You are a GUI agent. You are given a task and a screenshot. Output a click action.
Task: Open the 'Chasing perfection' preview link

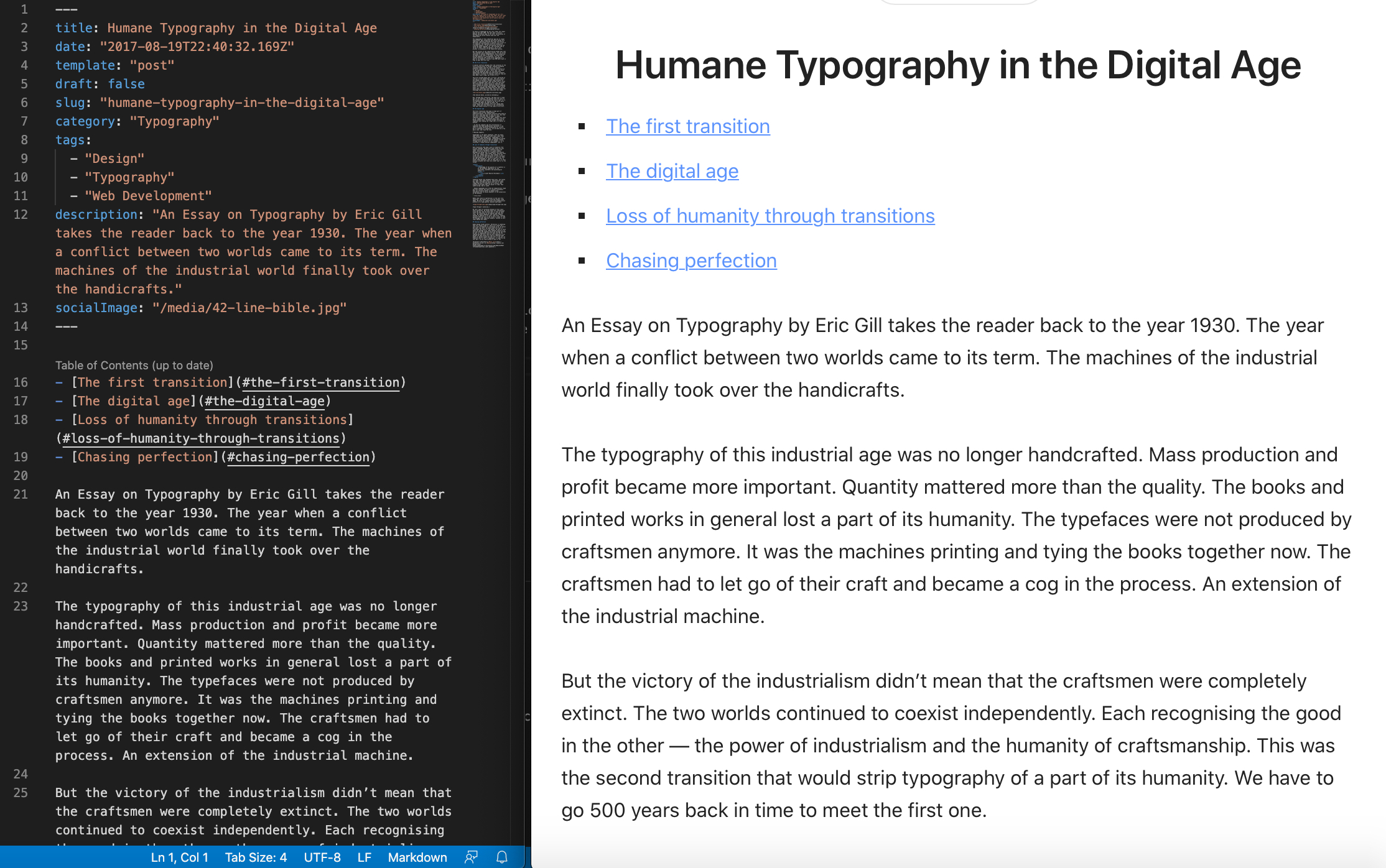tap(691, 261)
